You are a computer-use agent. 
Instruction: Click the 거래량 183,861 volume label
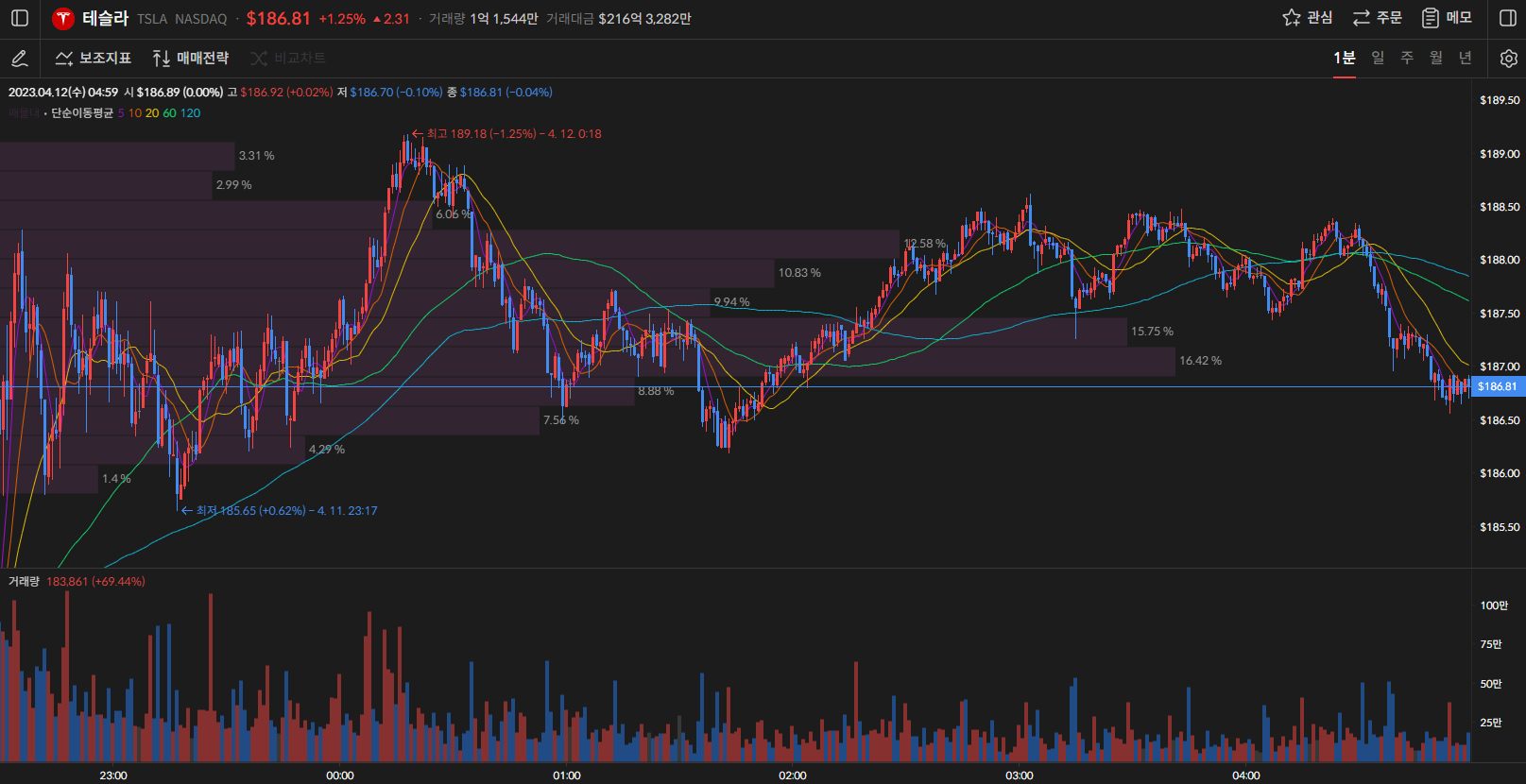point(77,582)
